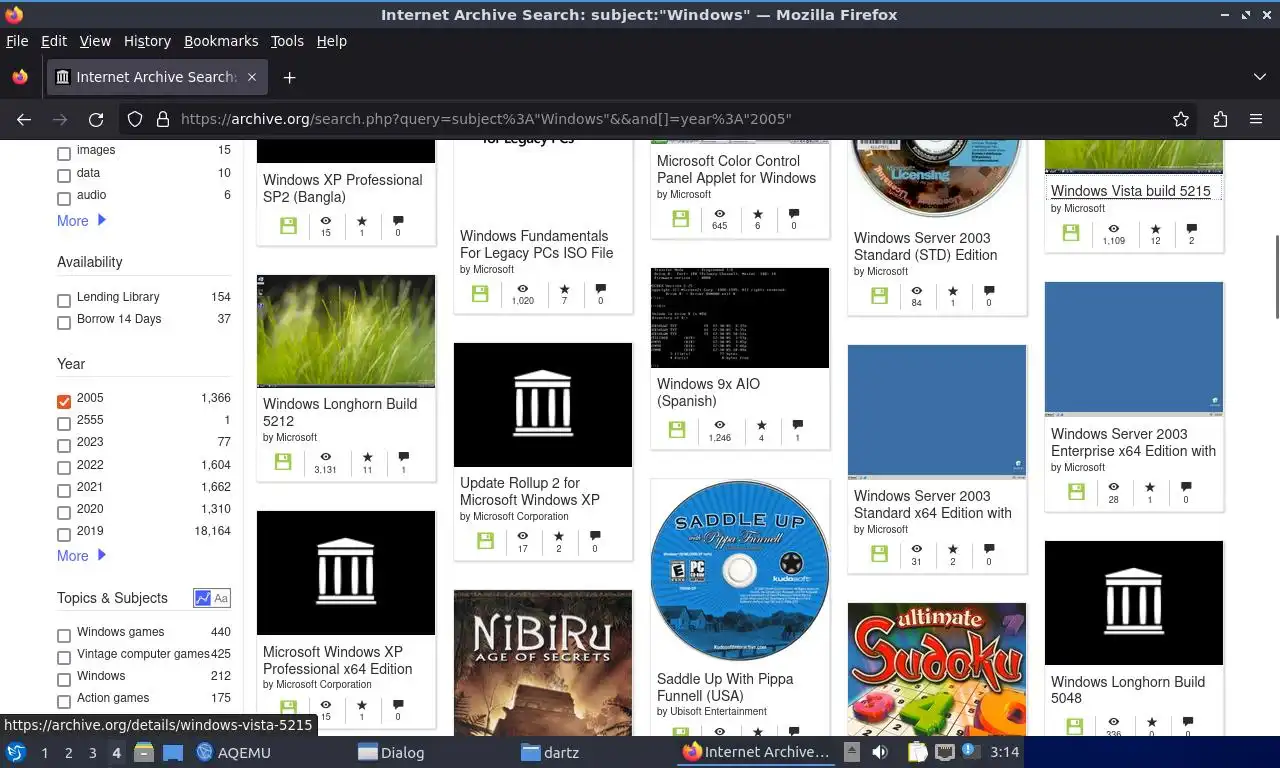This screenshot has height=768, width=1280.
Task: Click reviews icon on Color Control Panel card
Action: point(794,214)
